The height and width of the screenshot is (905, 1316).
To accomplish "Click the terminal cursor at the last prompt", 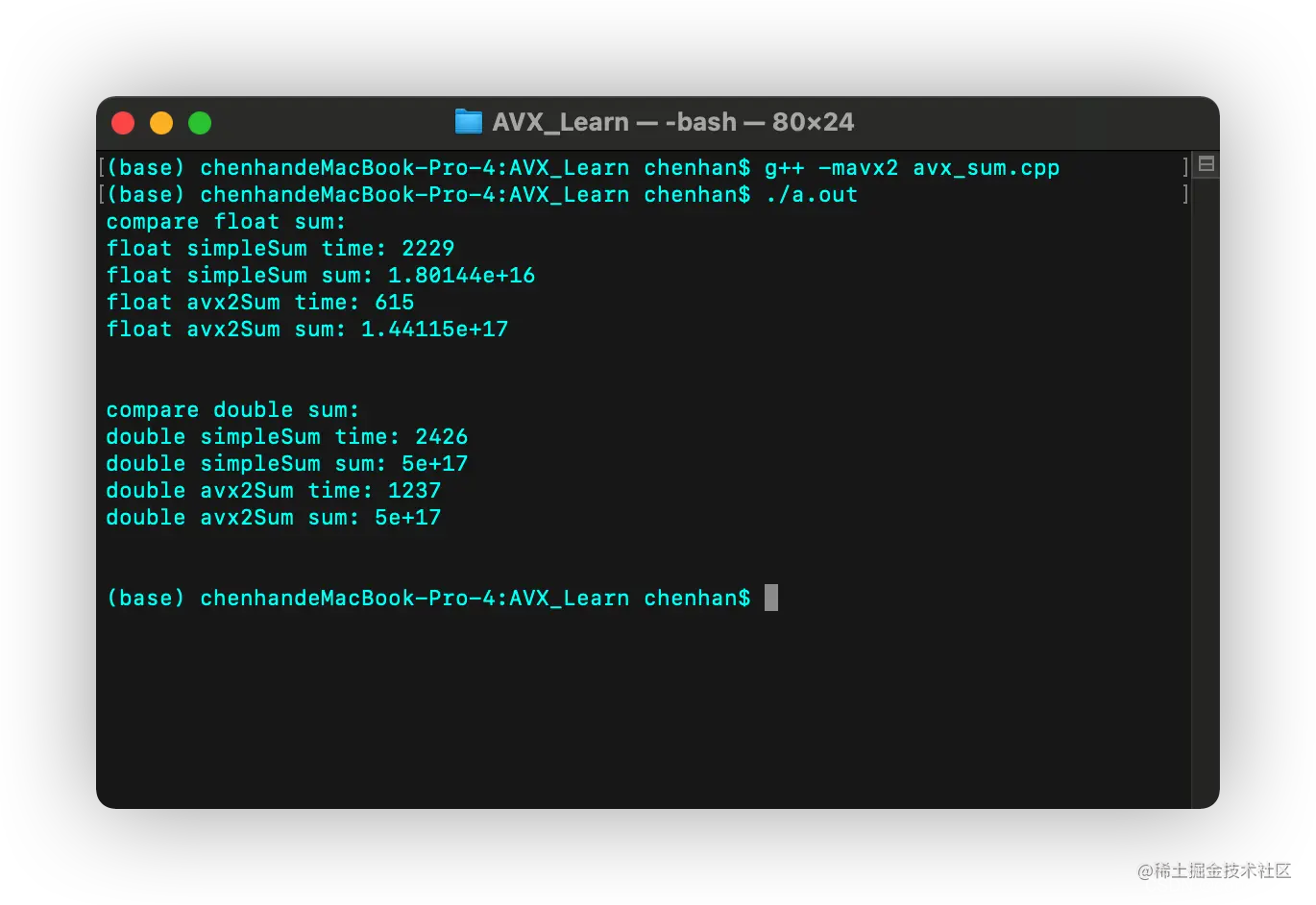I will coord(771,598).
